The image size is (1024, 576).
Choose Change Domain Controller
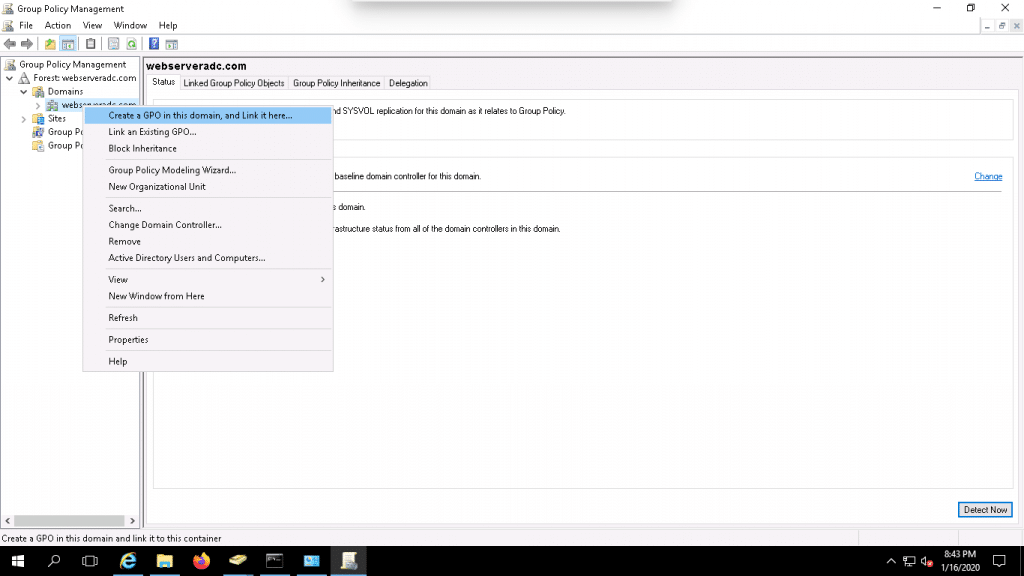click(208, 225)
